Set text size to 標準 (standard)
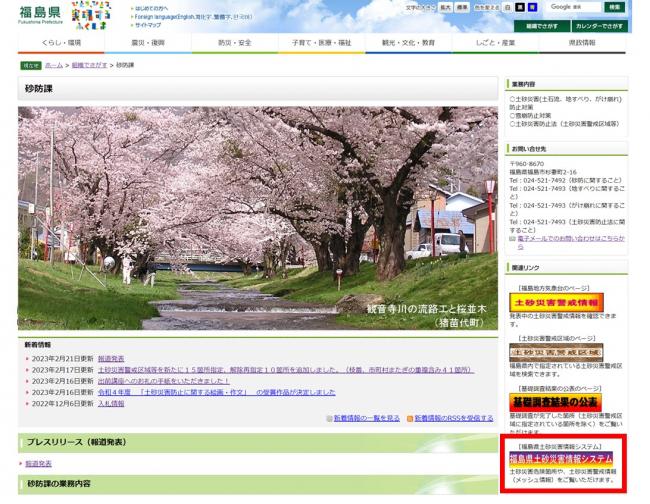This screenshot has width=650, height=504. pos(462,7)
